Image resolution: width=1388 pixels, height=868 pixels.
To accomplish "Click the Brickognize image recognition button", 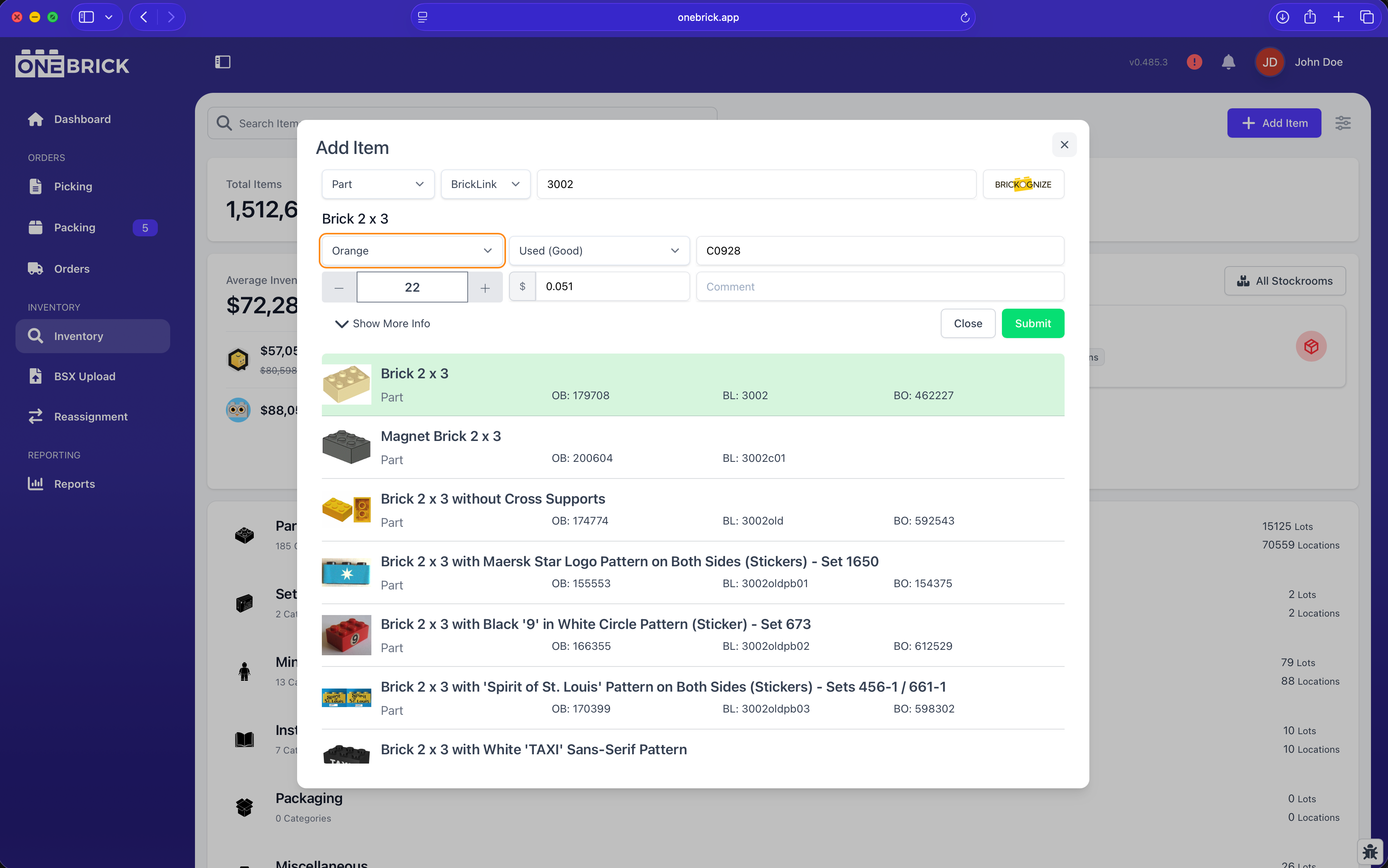I will (1023, 184).
